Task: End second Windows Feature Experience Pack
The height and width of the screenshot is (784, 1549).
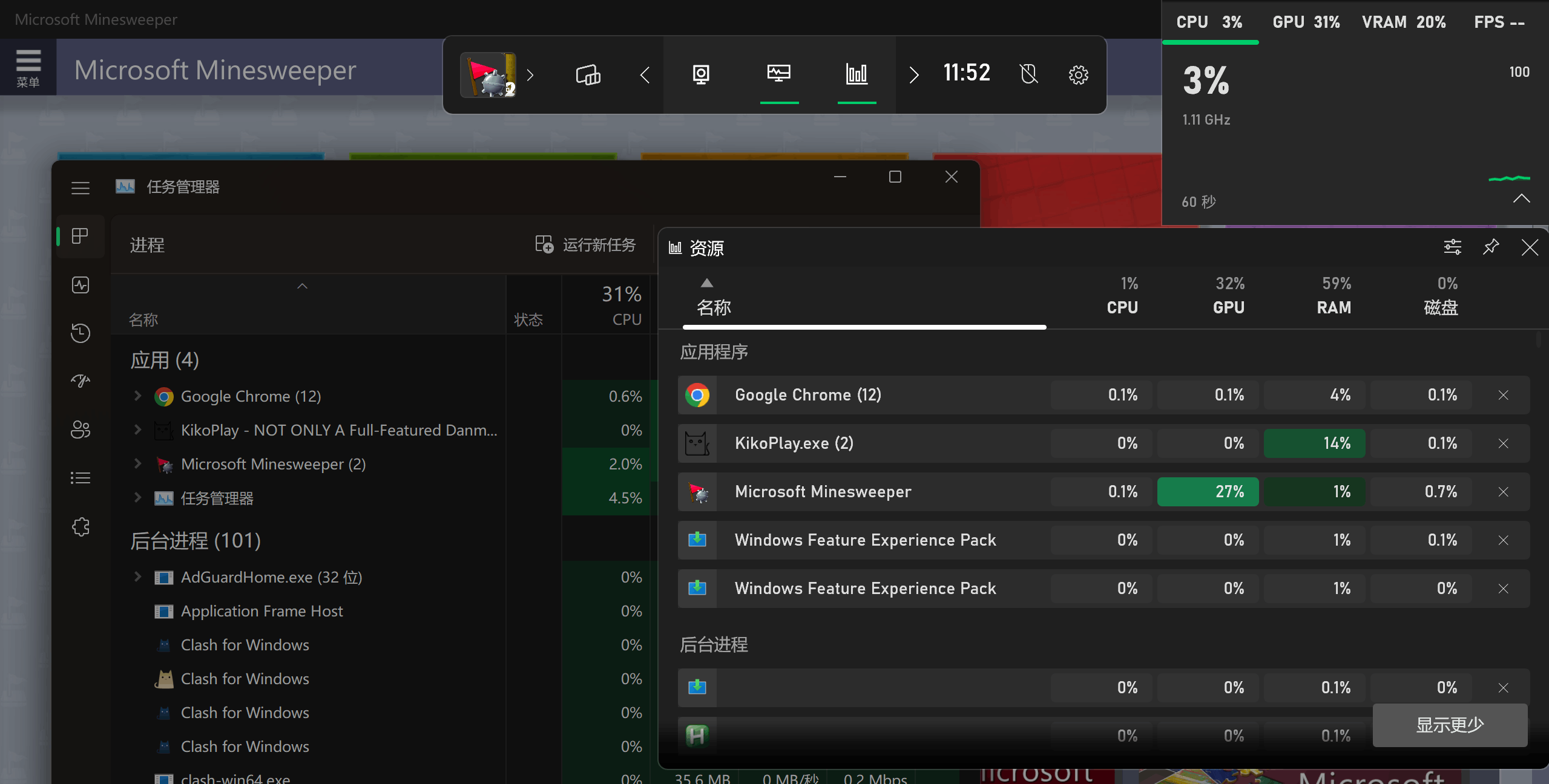Action: pyautogui.click(x=1503, y=589)
